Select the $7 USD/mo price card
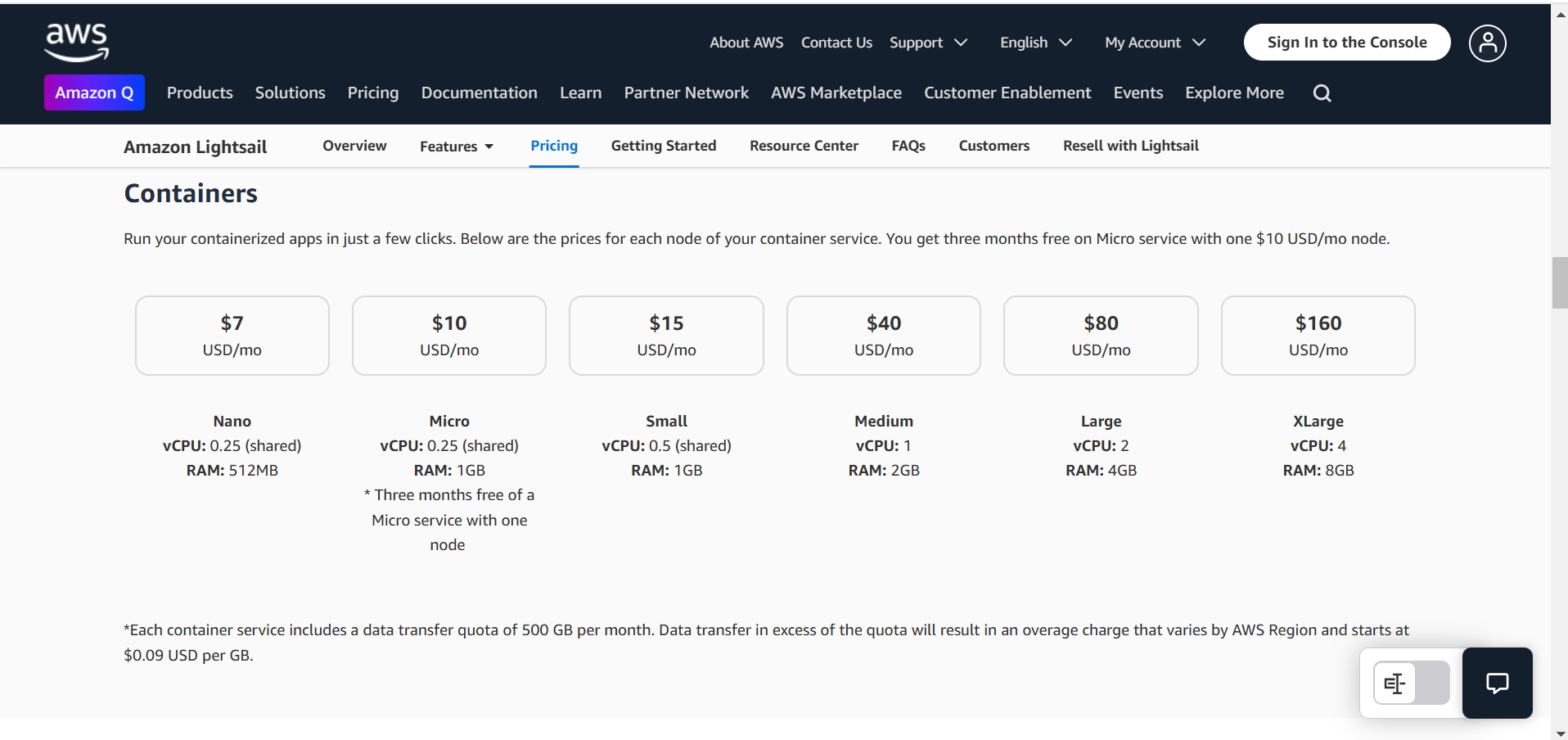 click(x=232, y=336)
